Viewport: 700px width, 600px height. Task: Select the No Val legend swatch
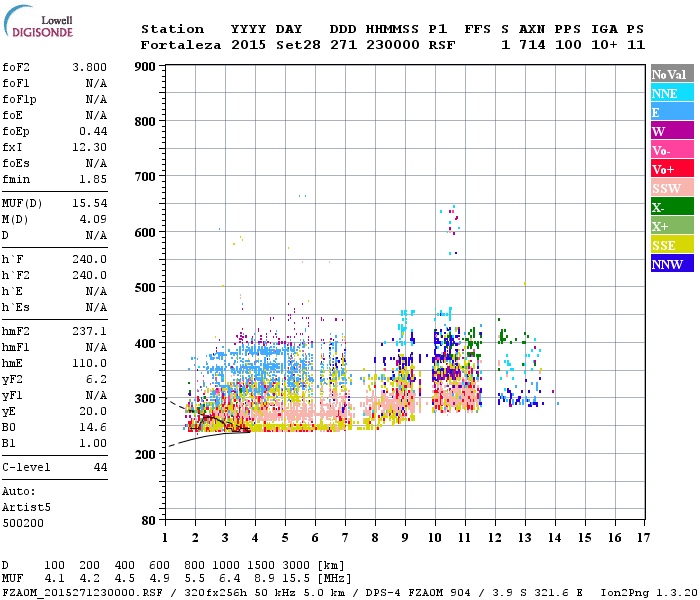pyautogui.click(x=672, y=74)
